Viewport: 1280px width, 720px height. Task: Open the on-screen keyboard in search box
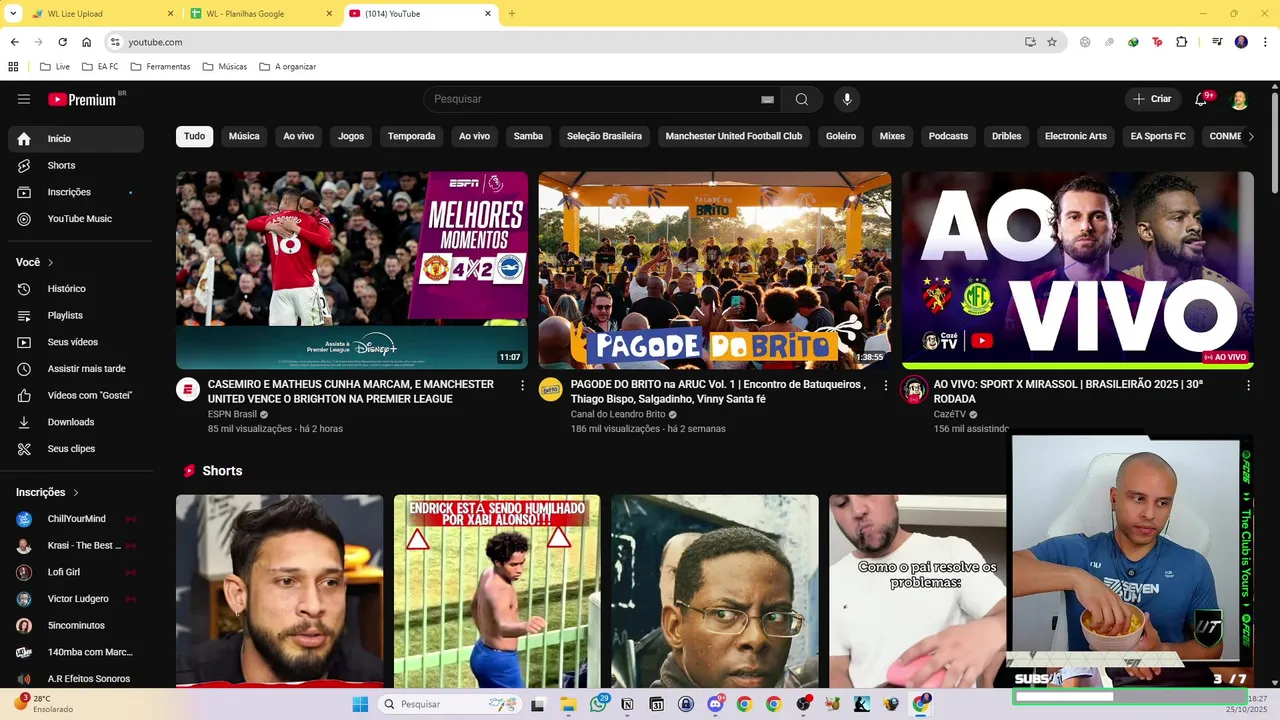pyautogui.click(x=767, y=99)
